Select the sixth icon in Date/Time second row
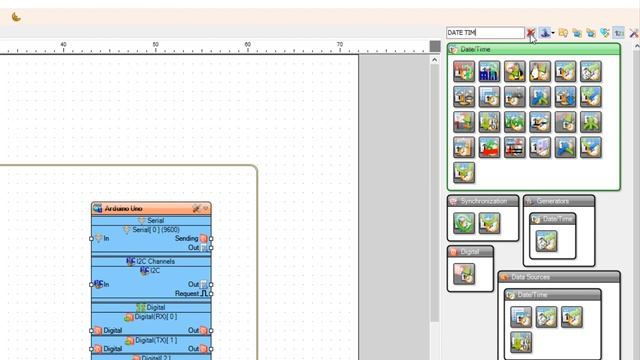 [591, 97]
